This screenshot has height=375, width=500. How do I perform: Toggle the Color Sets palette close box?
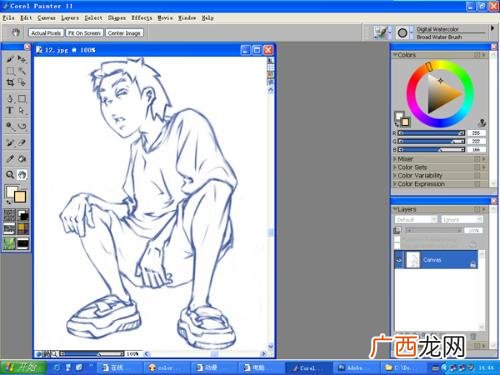pyautogui.click(x=477, y=167)
